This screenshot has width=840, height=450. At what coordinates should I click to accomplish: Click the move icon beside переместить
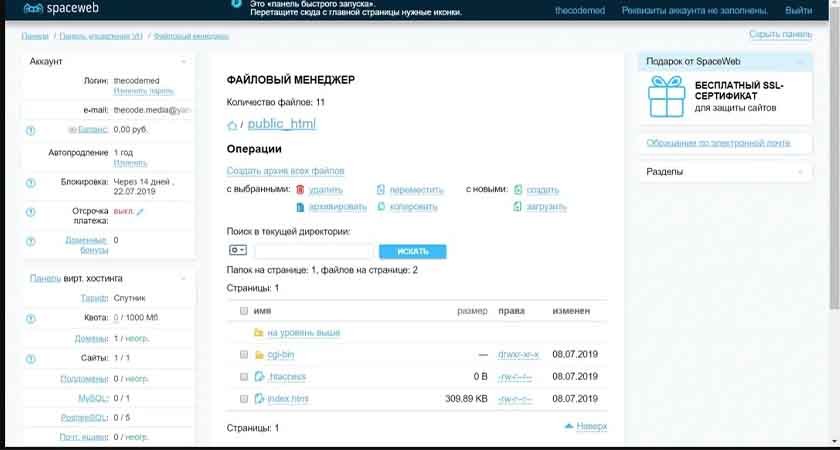(381, 190)
